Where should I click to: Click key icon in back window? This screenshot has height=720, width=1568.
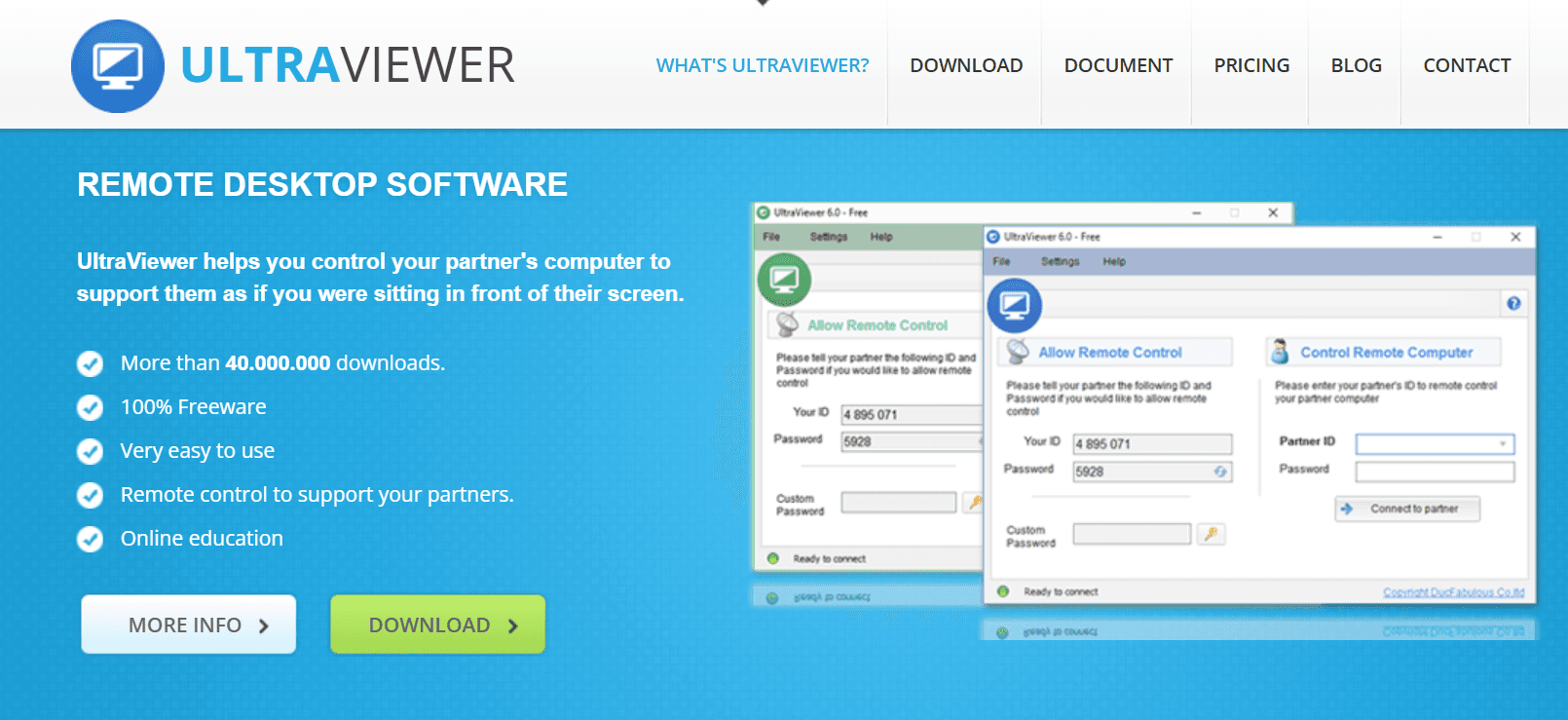[973, 503]
